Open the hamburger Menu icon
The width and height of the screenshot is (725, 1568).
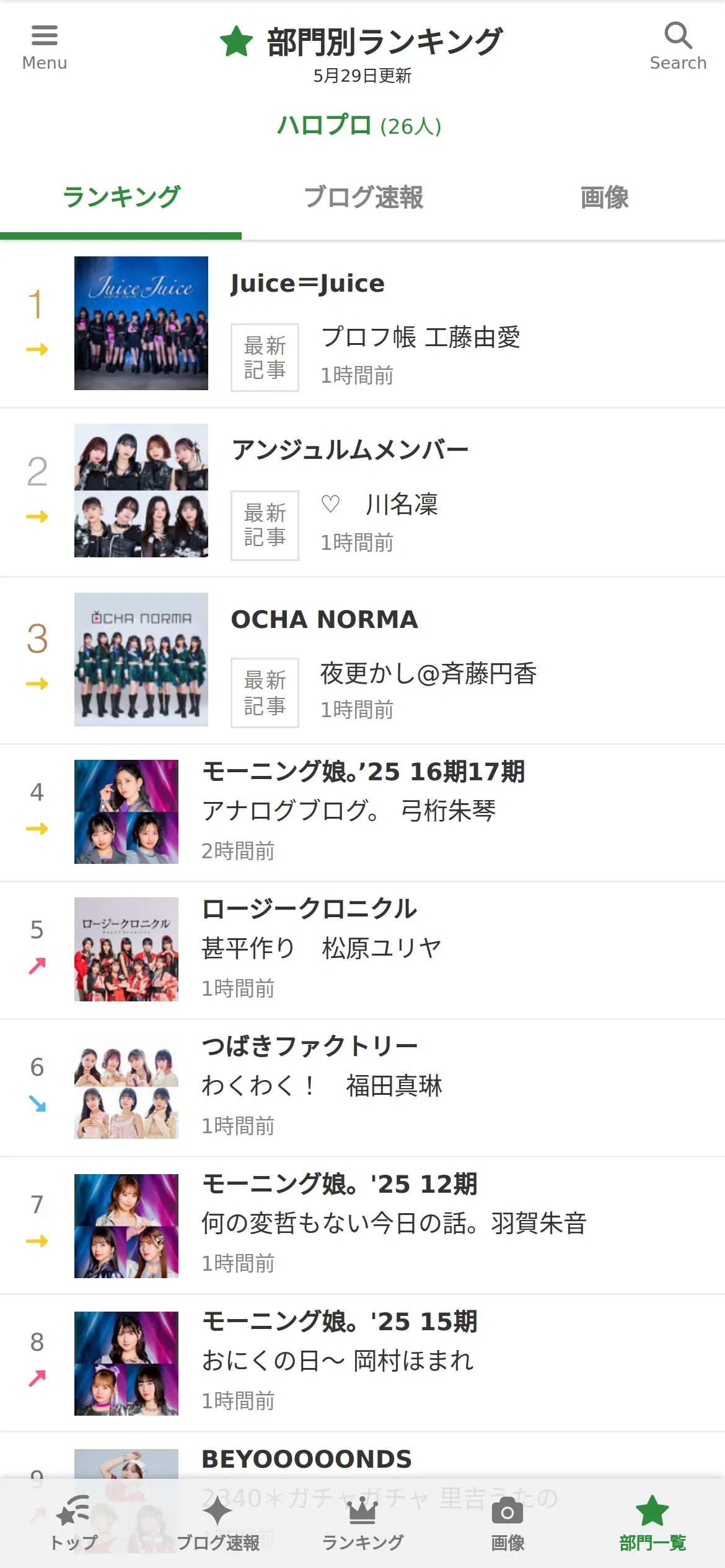45,36
